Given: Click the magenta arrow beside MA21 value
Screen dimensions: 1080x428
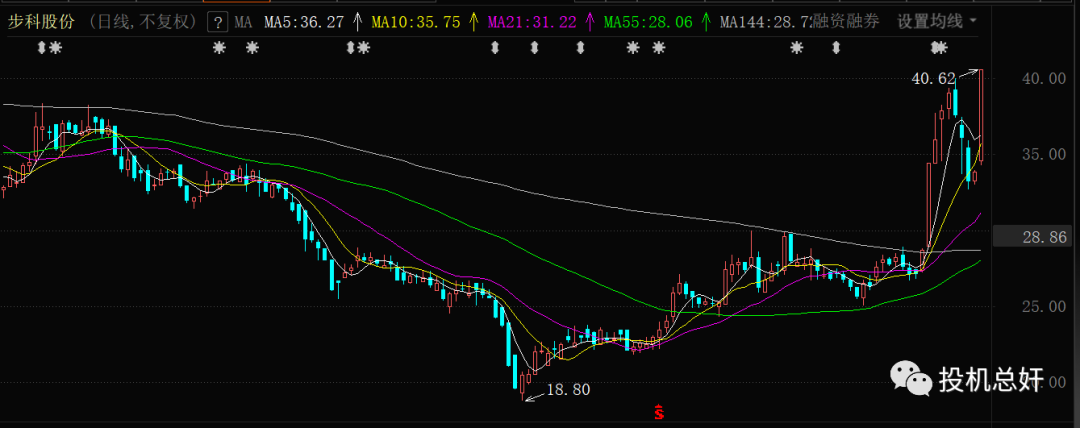Looking at the screenshot, I should point(590,21).
